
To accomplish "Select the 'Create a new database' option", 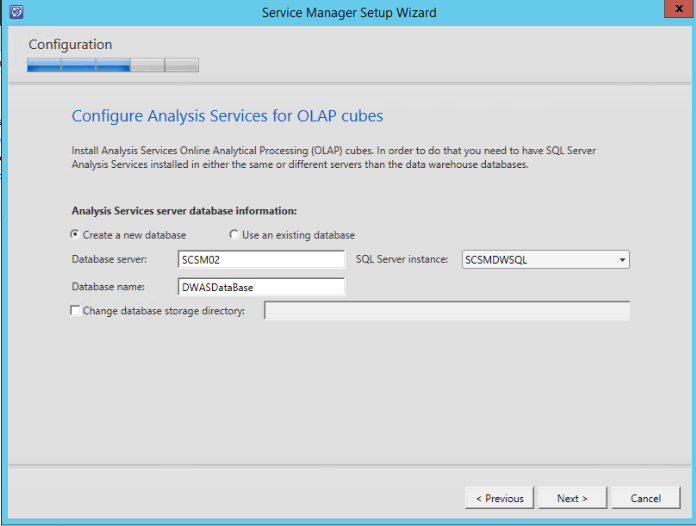I will (x=76, y=235).
